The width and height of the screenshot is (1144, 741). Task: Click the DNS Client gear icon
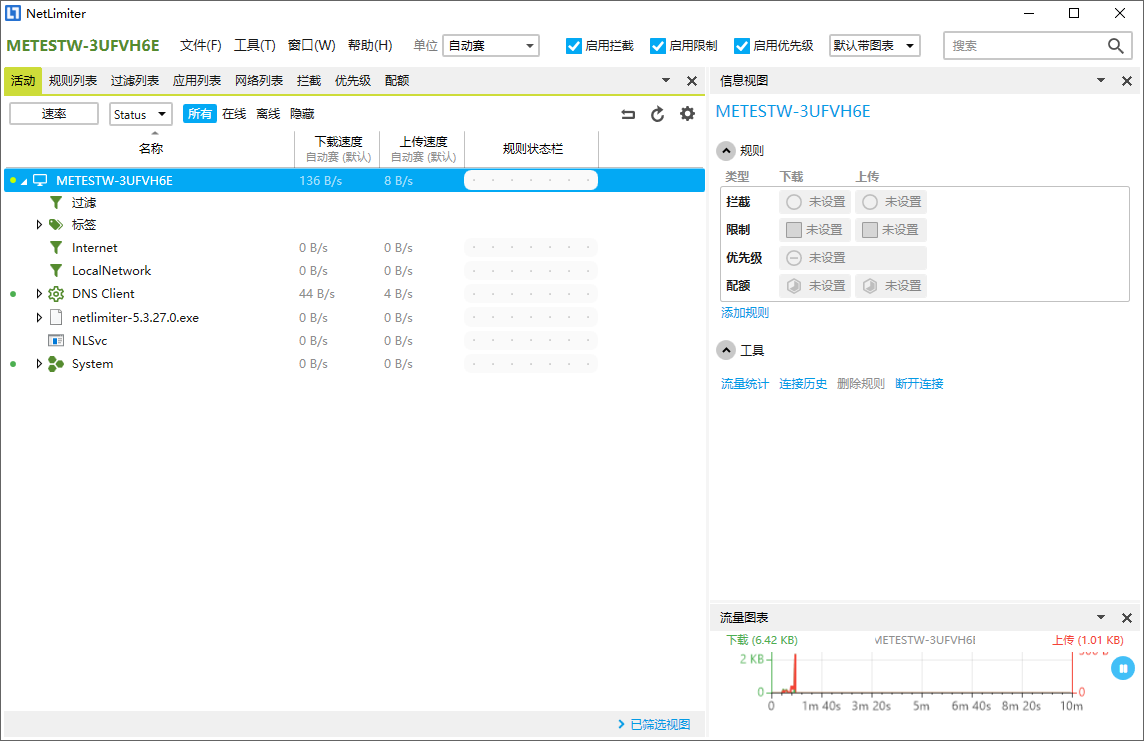[x=56, y=294]
